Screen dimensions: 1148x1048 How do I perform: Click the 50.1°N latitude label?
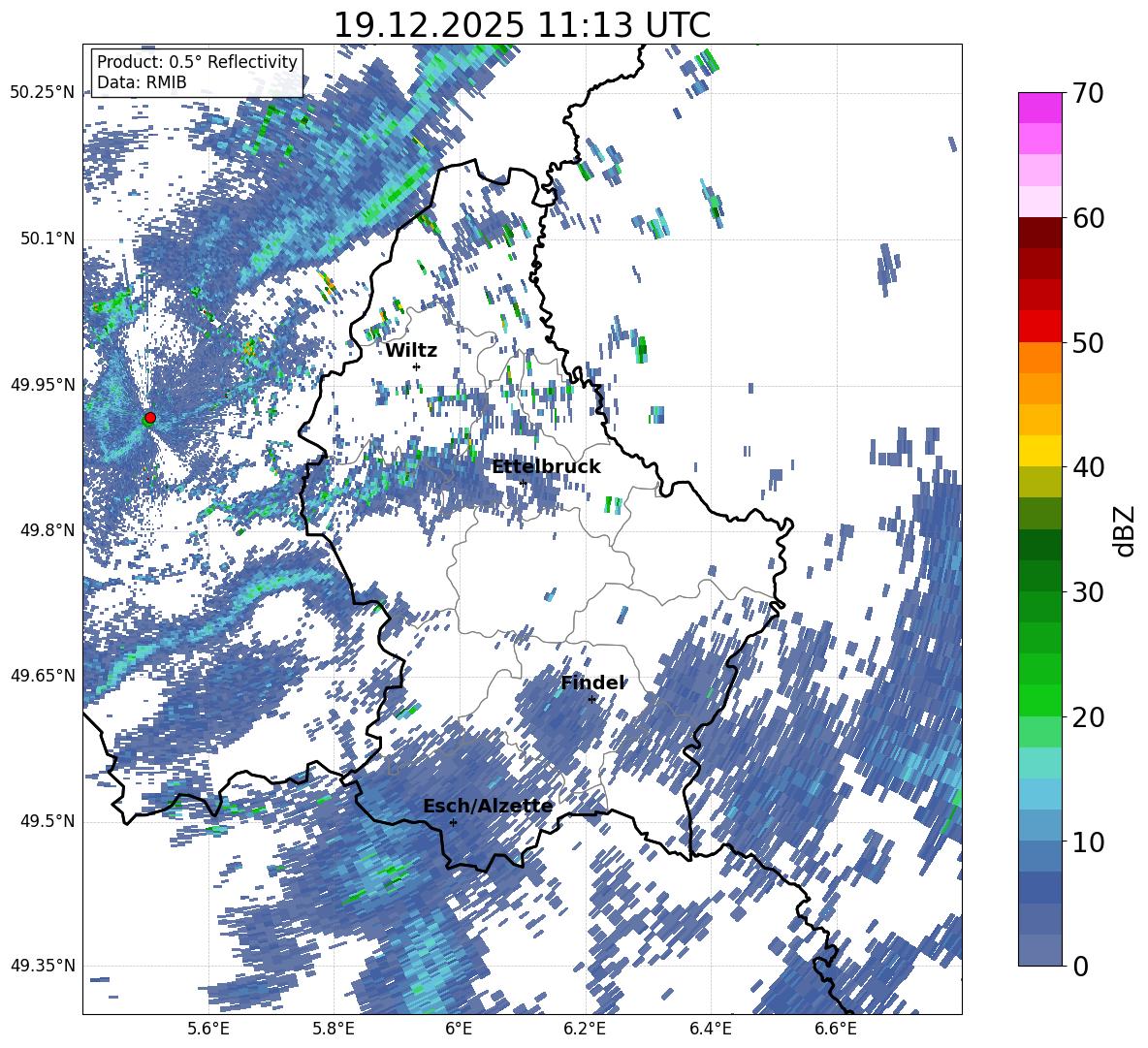pyautogui.click(x=48, y=239)
